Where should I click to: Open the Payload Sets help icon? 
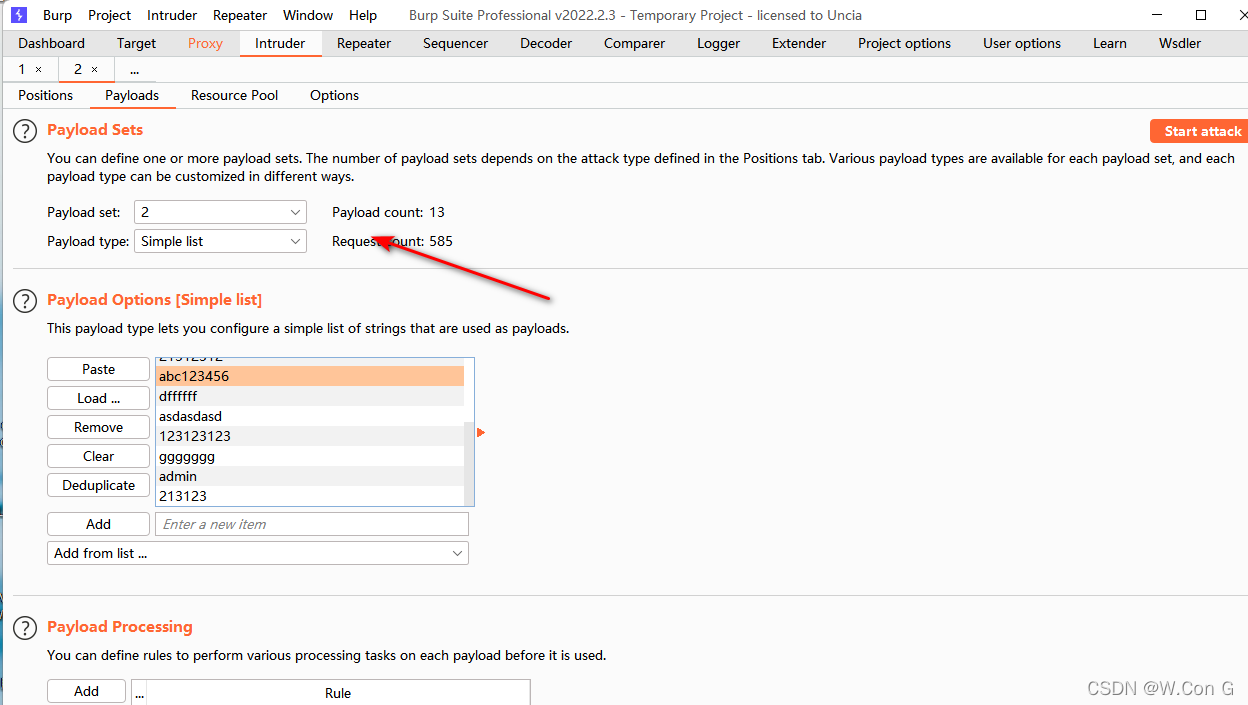click(25, 131)
